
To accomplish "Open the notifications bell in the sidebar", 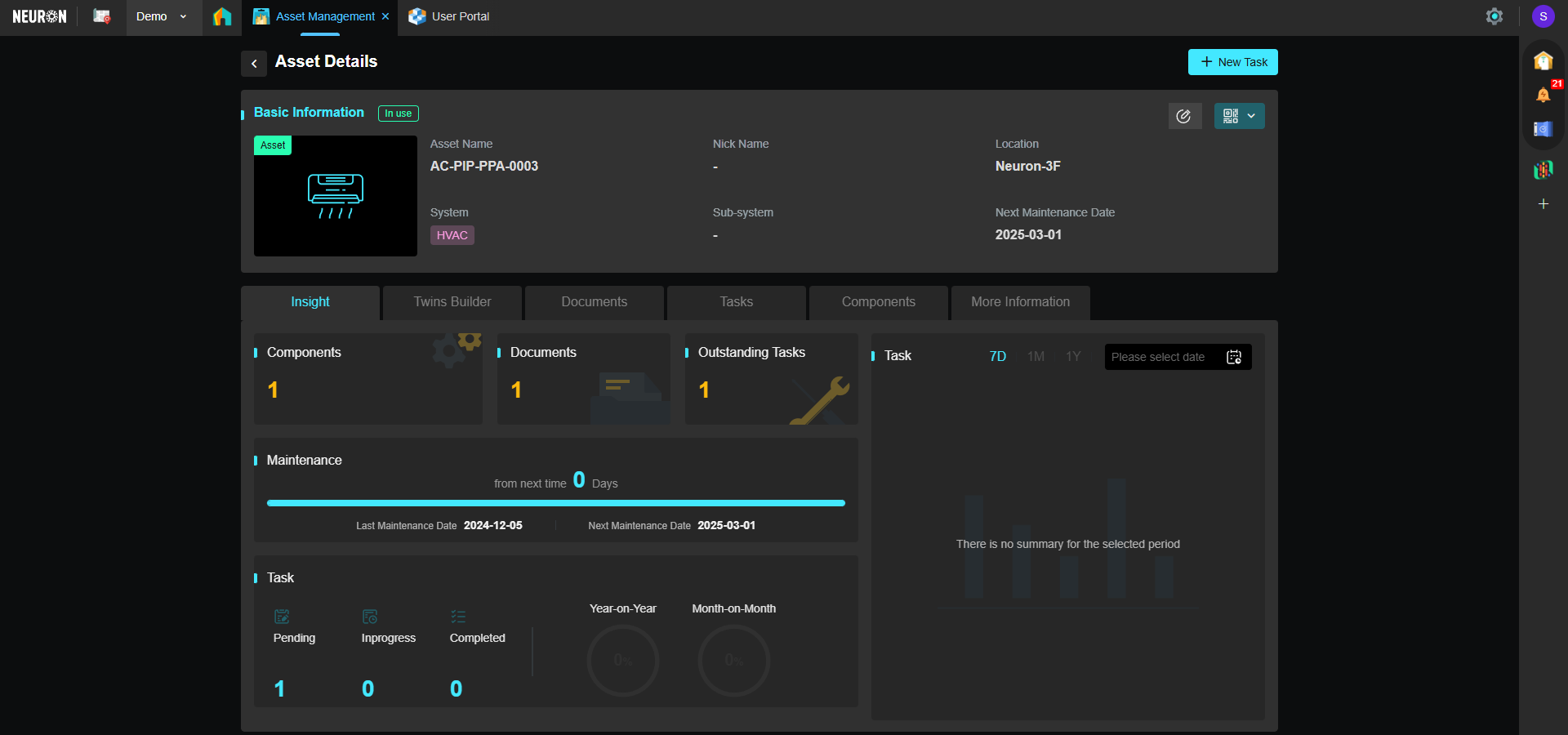I will pos(1543,95).
